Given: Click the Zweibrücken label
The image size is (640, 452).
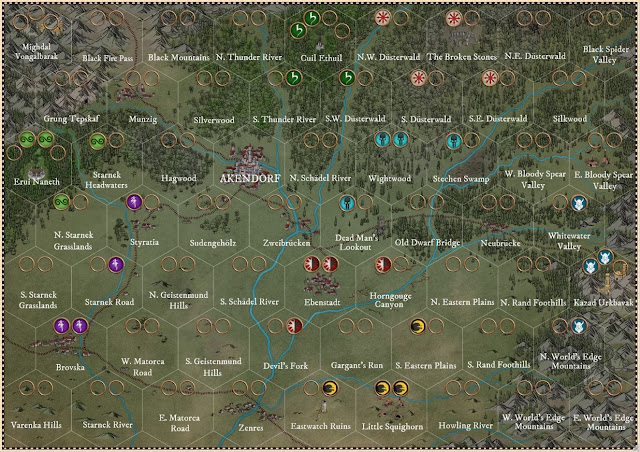Looking at the screenshot, I should 287,243.
